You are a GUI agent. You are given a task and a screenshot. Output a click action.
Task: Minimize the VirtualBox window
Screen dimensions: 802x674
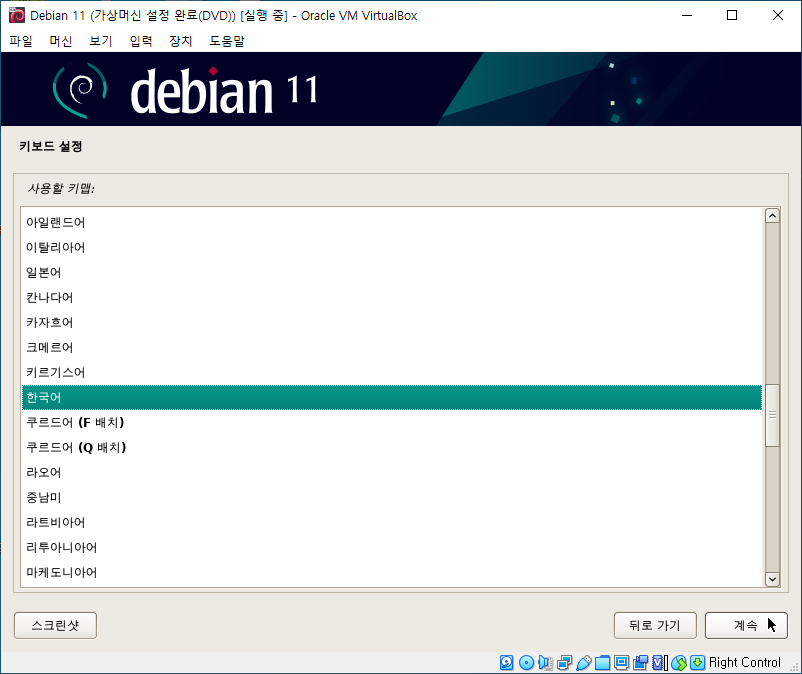click(x=687, y=15)
